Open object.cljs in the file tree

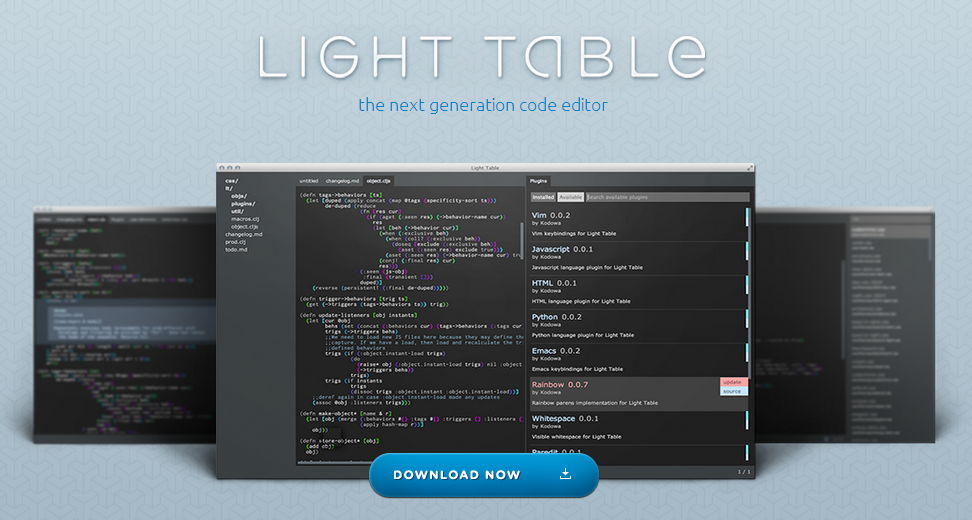pyautogui.click(x=244, y=227)
